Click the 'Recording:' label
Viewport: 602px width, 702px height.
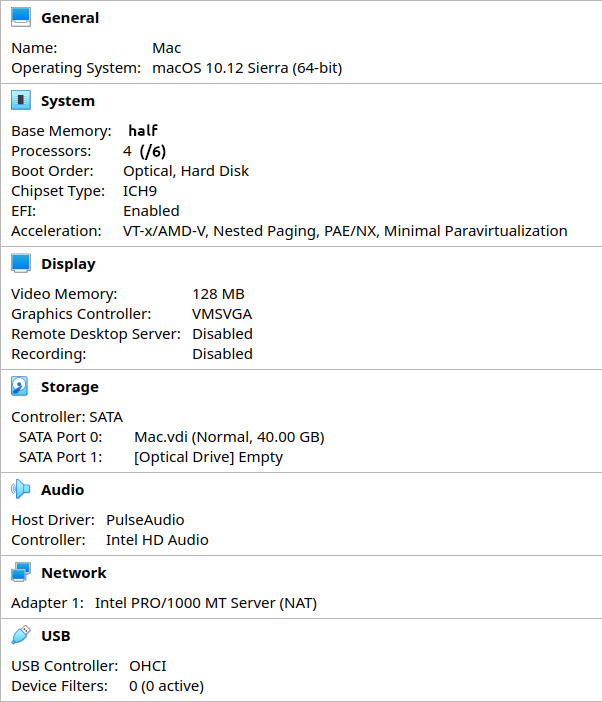coord(49,354)
